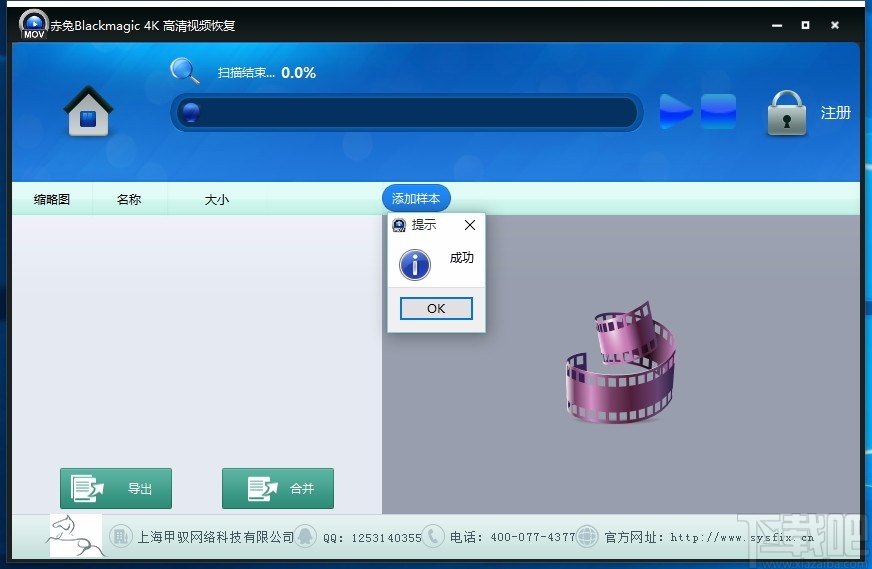
Task: Click the film reel preview image
Action: [621, 362]
